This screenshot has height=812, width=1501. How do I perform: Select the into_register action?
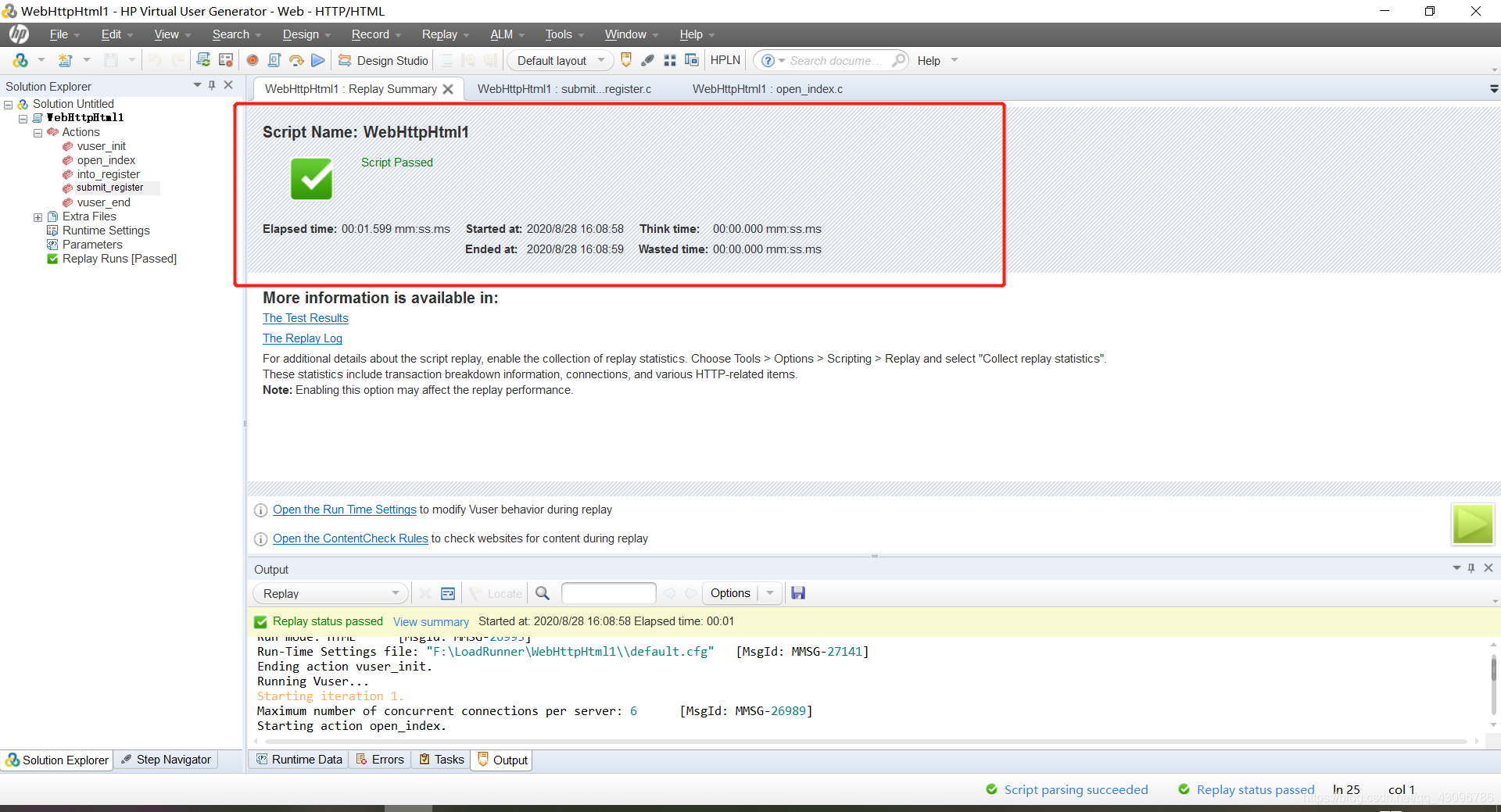point(108,174)
